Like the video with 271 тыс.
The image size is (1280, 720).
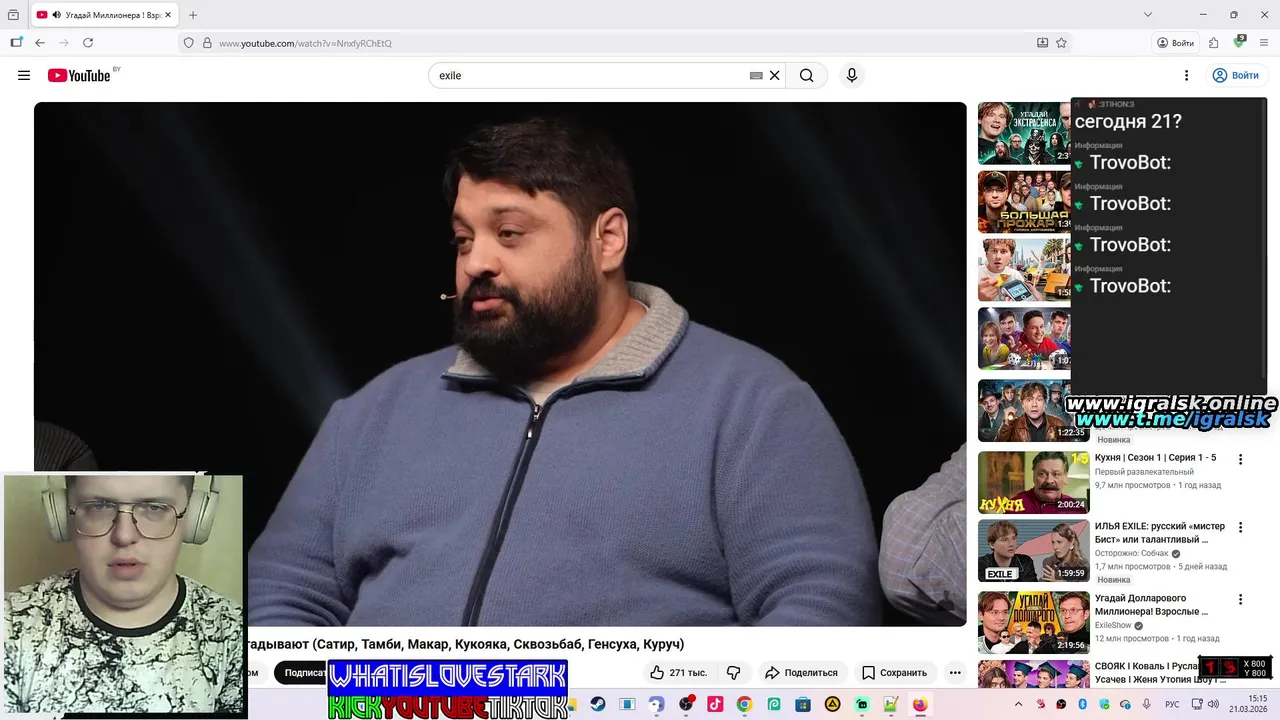(x=678, y=672)
